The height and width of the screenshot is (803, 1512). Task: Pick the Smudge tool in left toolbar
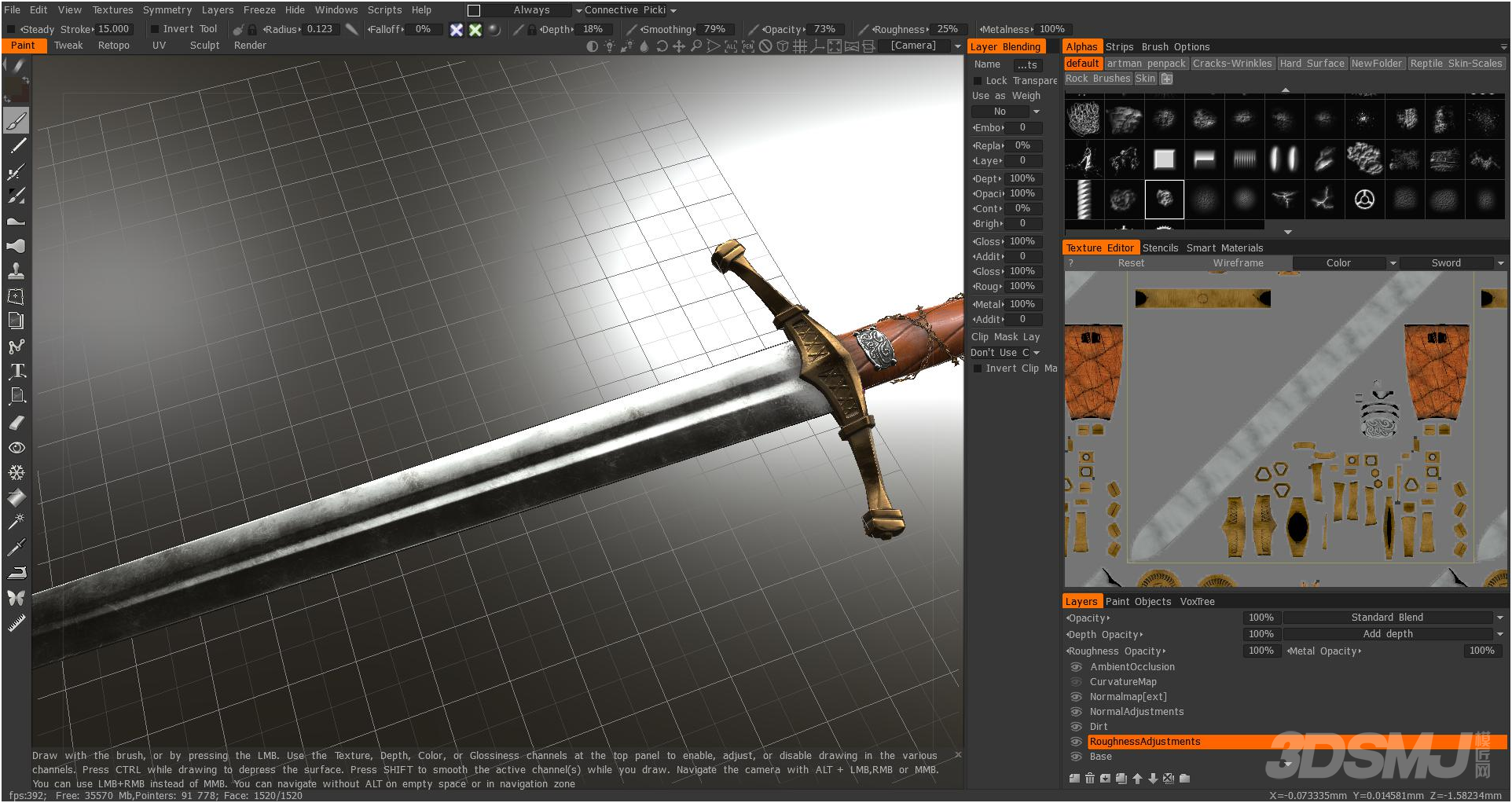click(x=17, y=221)
